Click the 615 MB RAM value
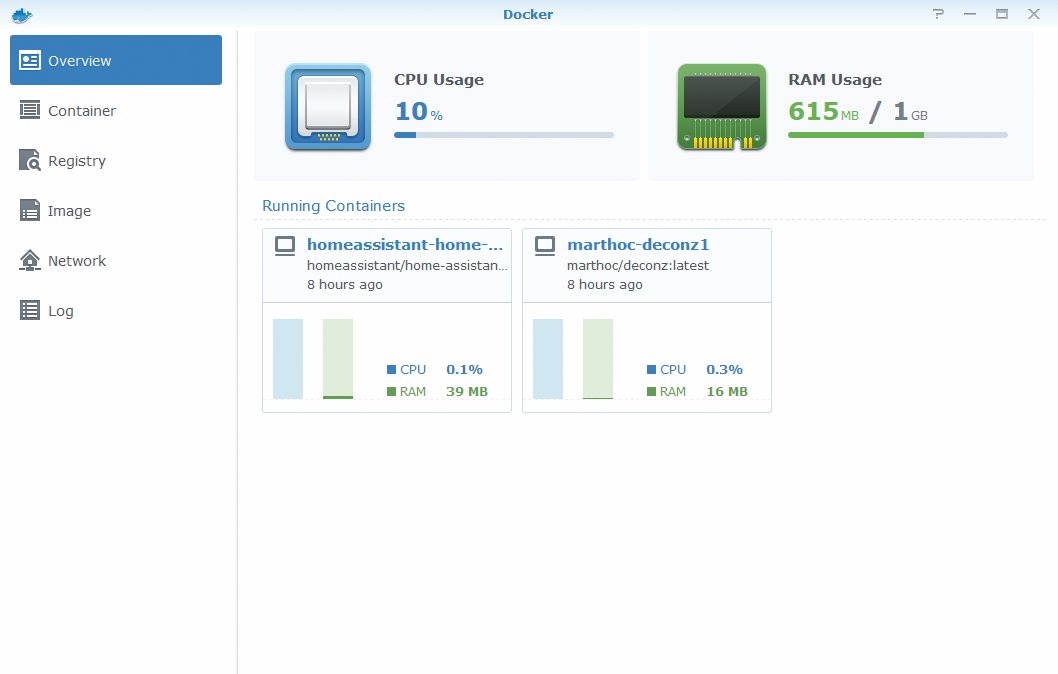Image resolution: width=1058 pixels, height=674 pixels. pyautogui.click(x=824, y=111)
